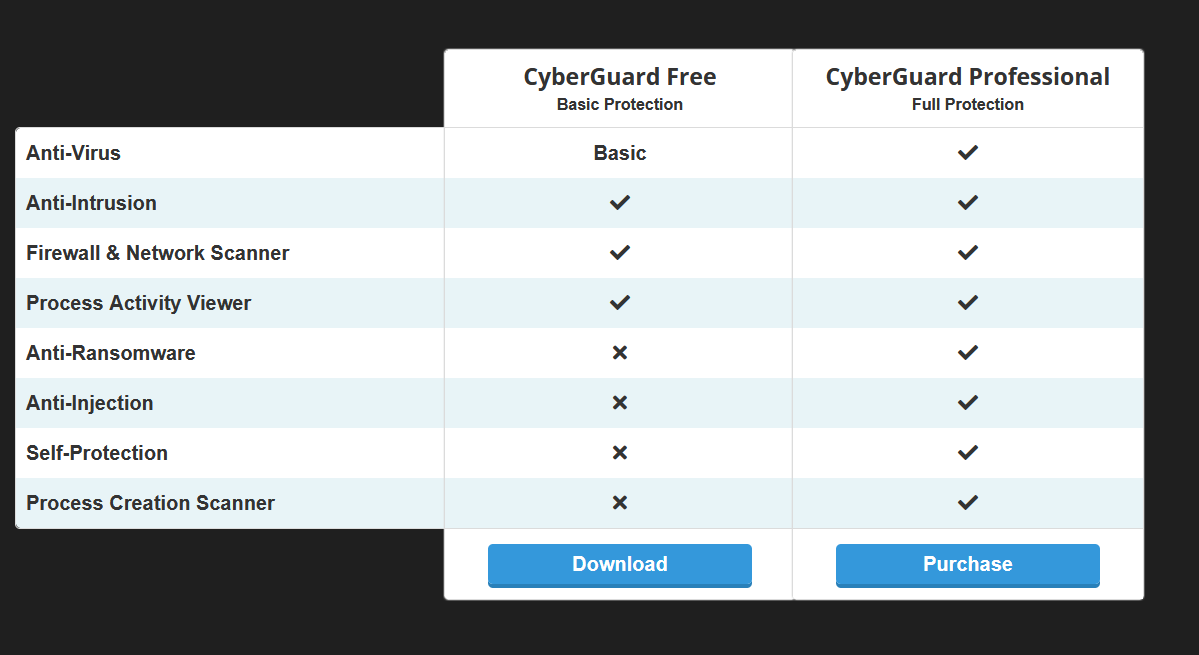1199x655 pixels.
Task: Click the Anti-Virus feature row label
Action: click(73, 153)
